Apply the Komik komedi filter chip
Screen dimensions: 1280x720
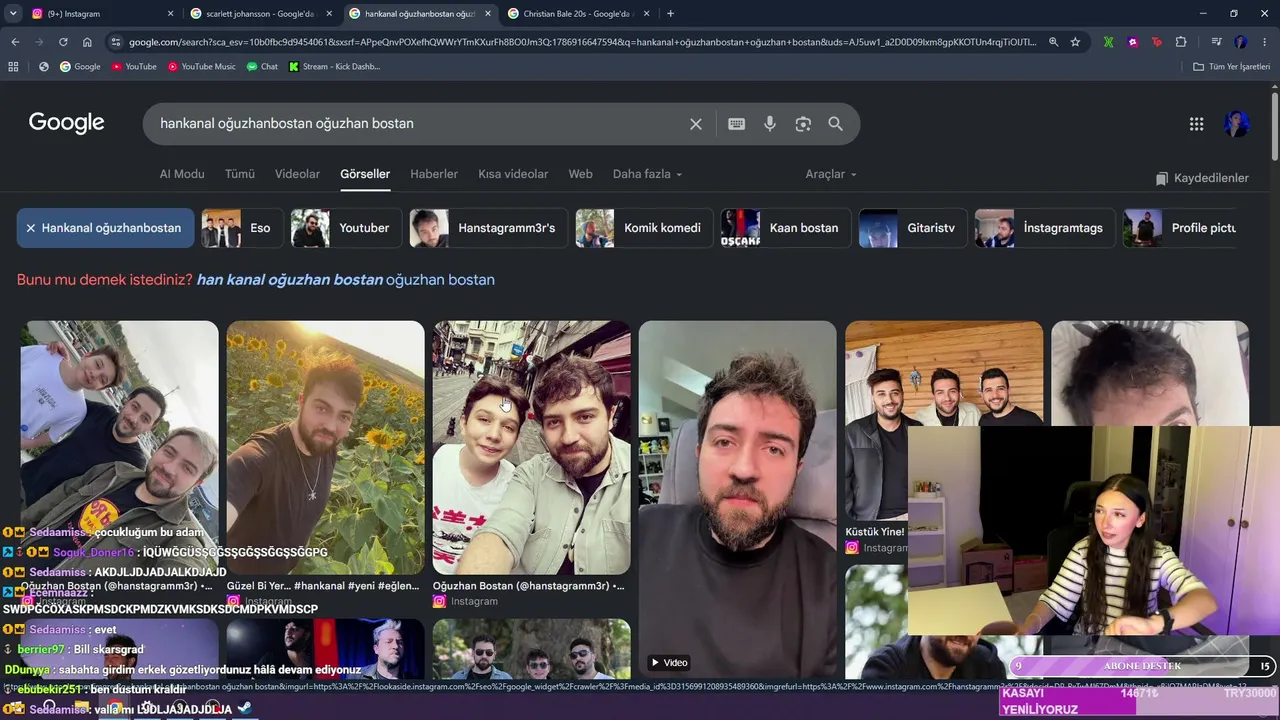pos(645,228)
